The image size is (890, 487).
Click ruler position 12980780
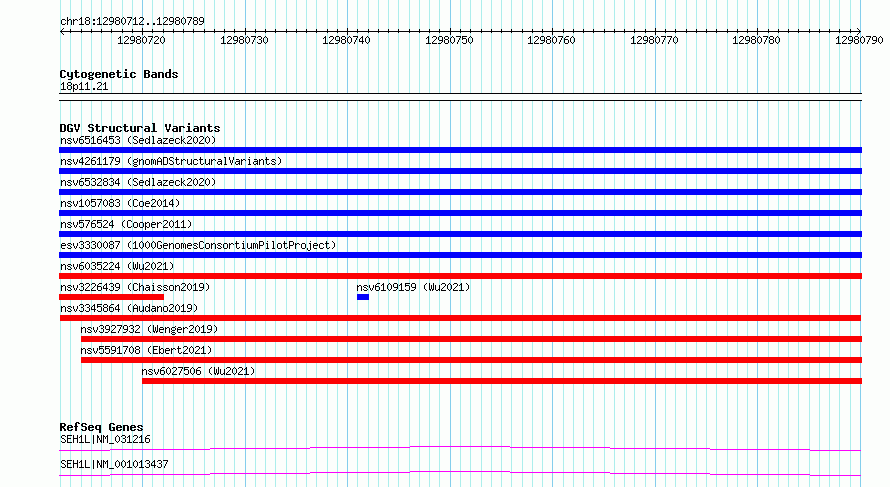coord(756,40)
